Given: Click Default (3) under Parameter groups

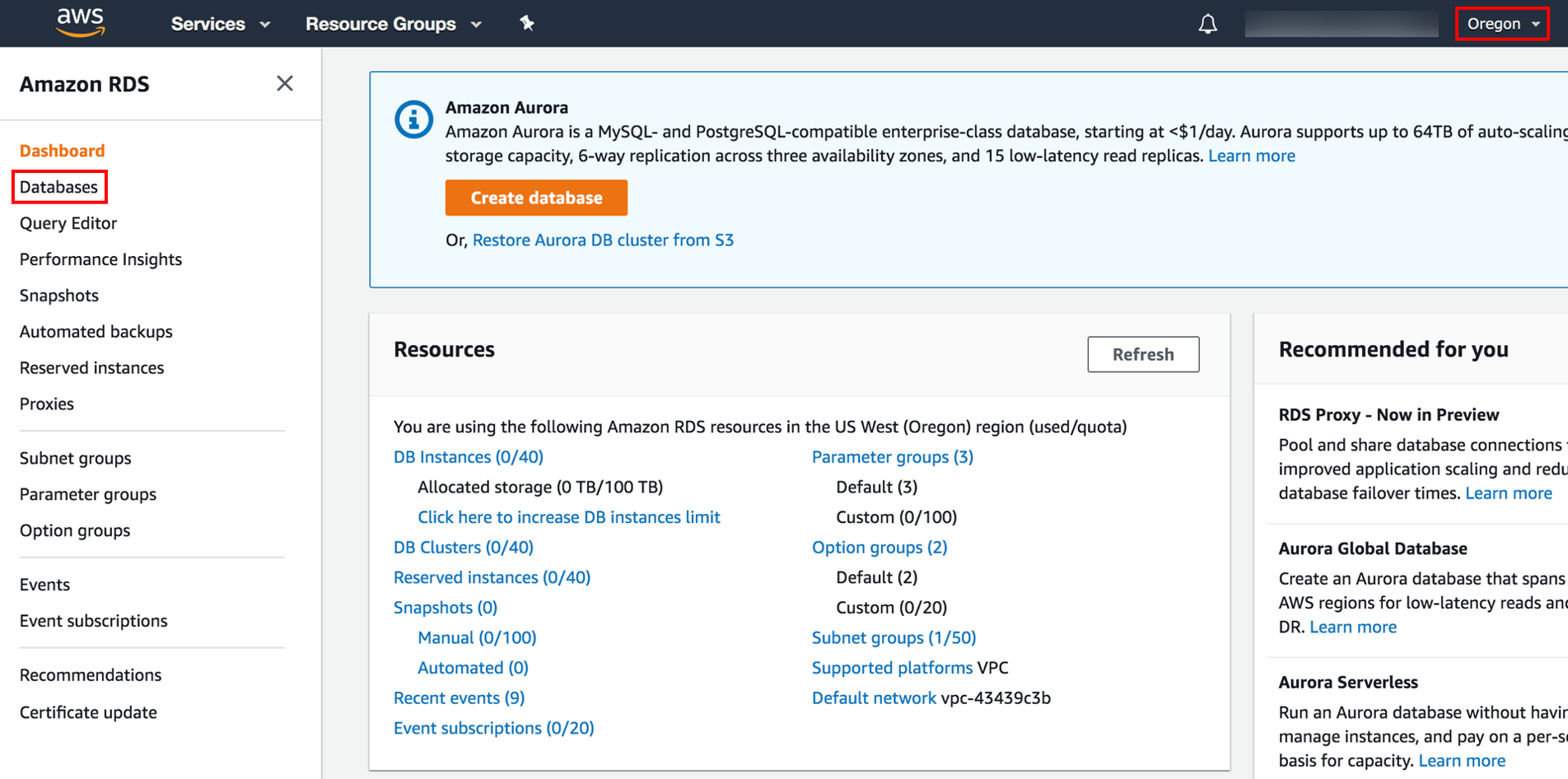Looking at the screenshot, I should pos(877,487).
